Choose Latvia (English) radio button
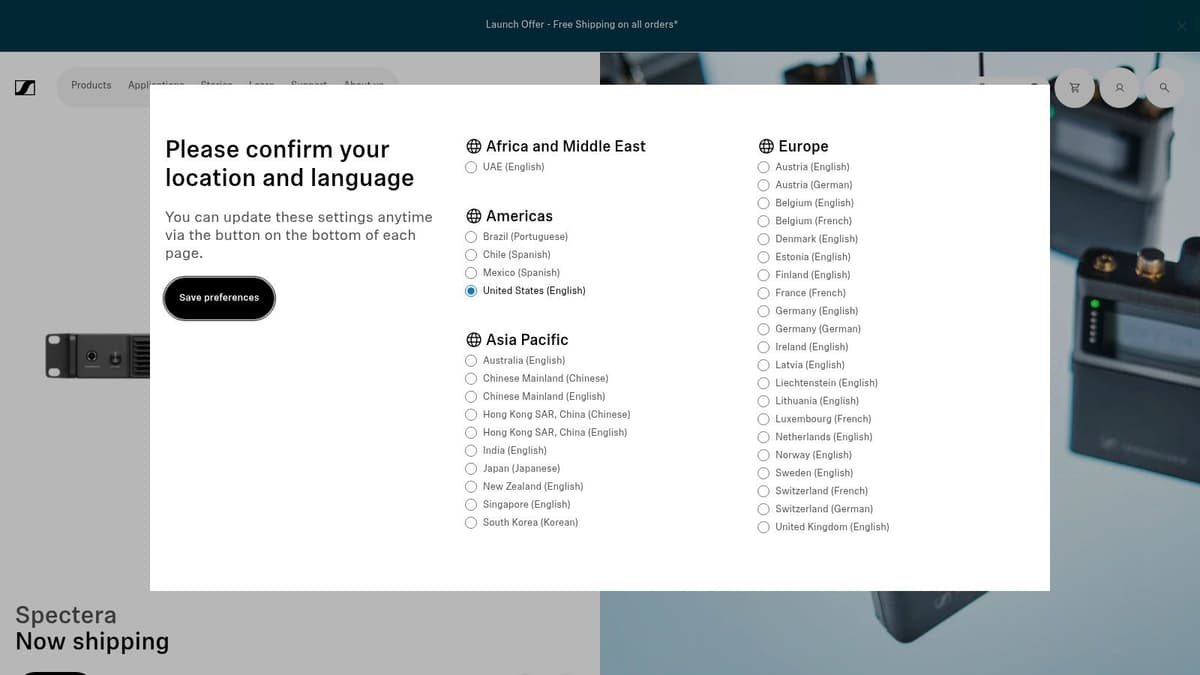The width and height of the screenshot is (1200, 675). click(764, 365)
